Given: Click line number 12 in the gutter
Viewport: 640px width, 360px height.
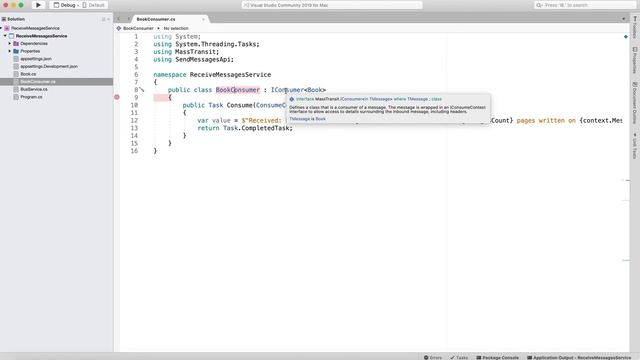Looking at the screenshot, I should [134, 120].
